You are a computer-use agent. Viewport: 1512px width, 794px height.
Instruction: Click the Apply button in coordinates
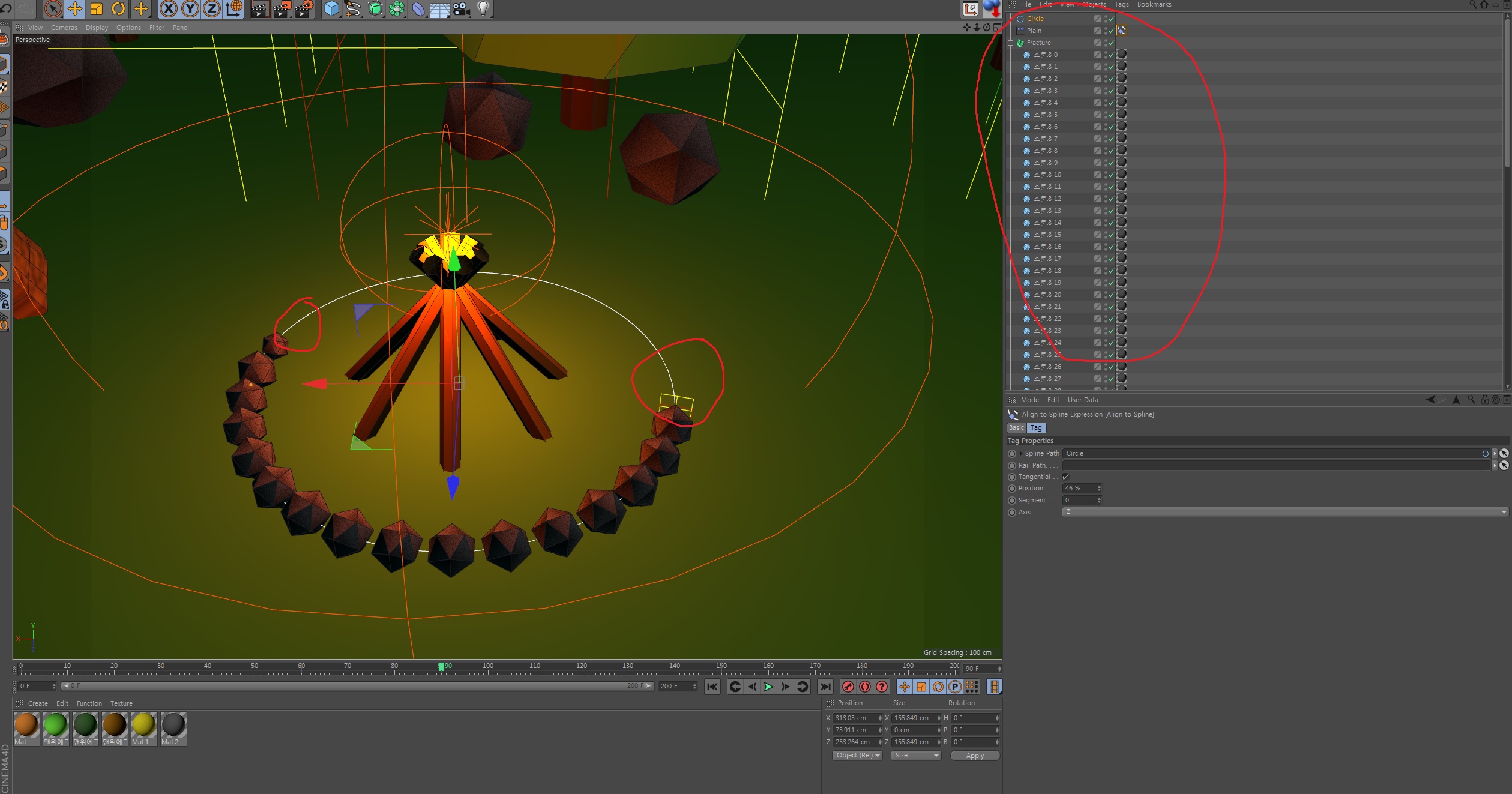pyautogui.click(x=974, y=756)
